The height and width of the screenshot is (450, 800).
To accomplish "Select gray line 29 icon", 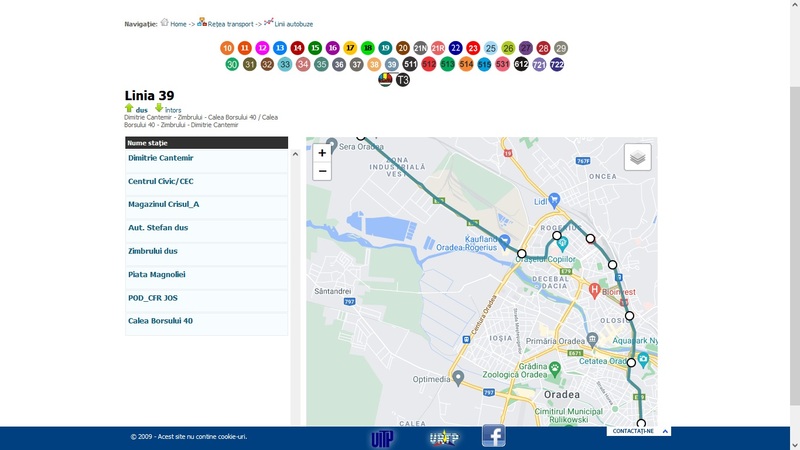I will pos(561,48).
